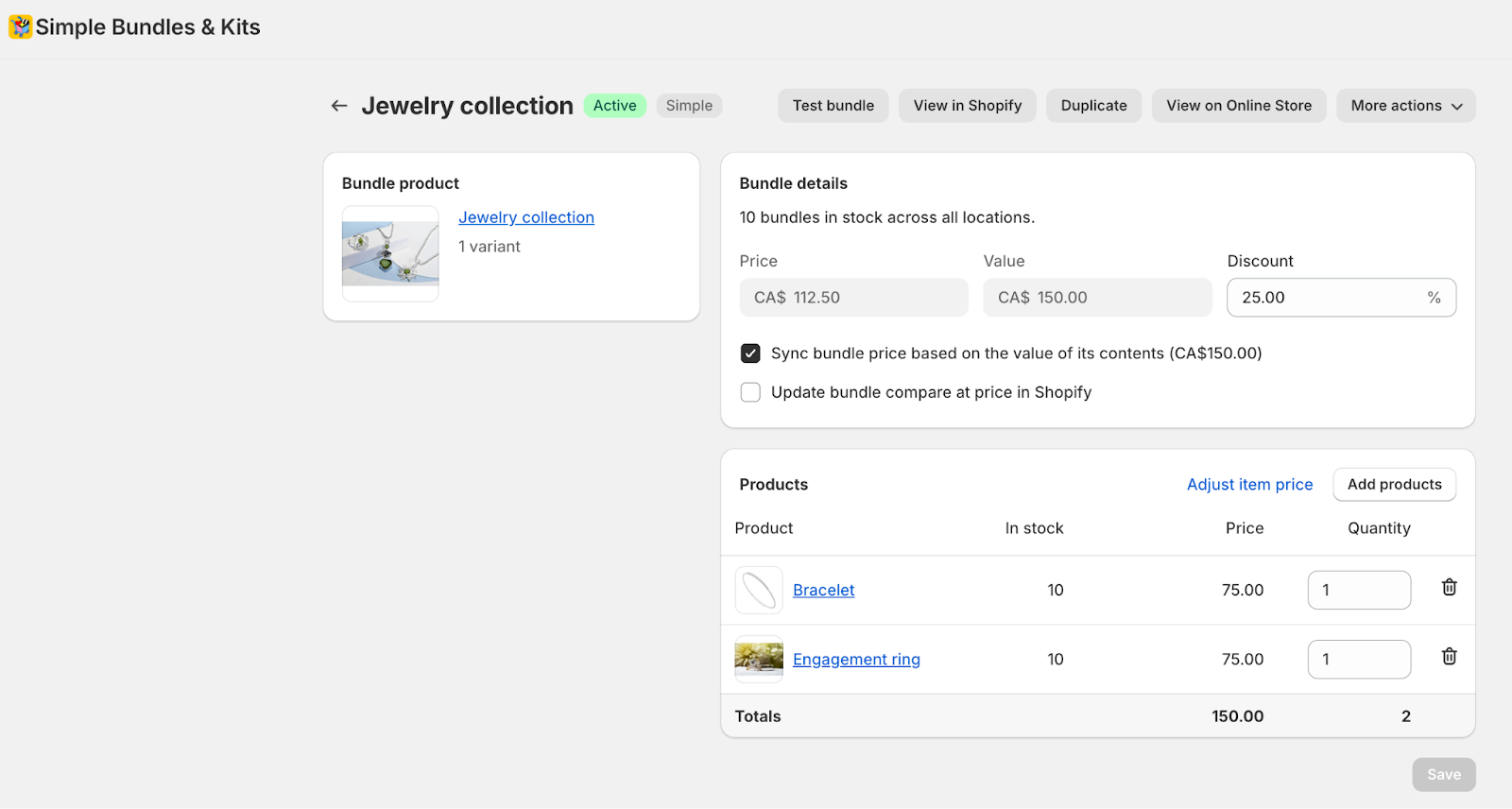Focus the Discount percentage field

1323,298
